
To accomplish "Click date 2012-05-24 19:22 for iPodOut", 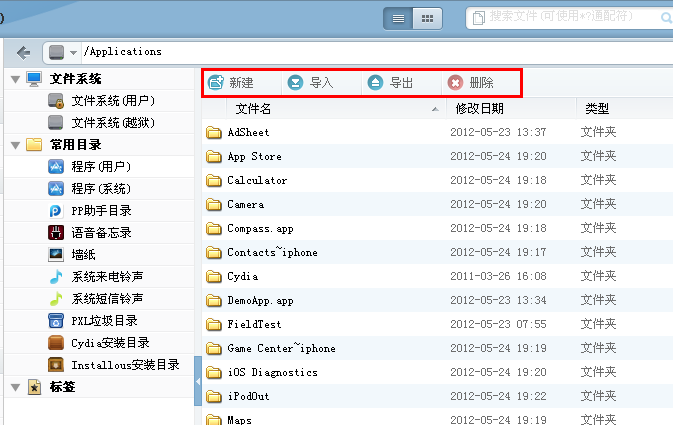I will (498, 396).
